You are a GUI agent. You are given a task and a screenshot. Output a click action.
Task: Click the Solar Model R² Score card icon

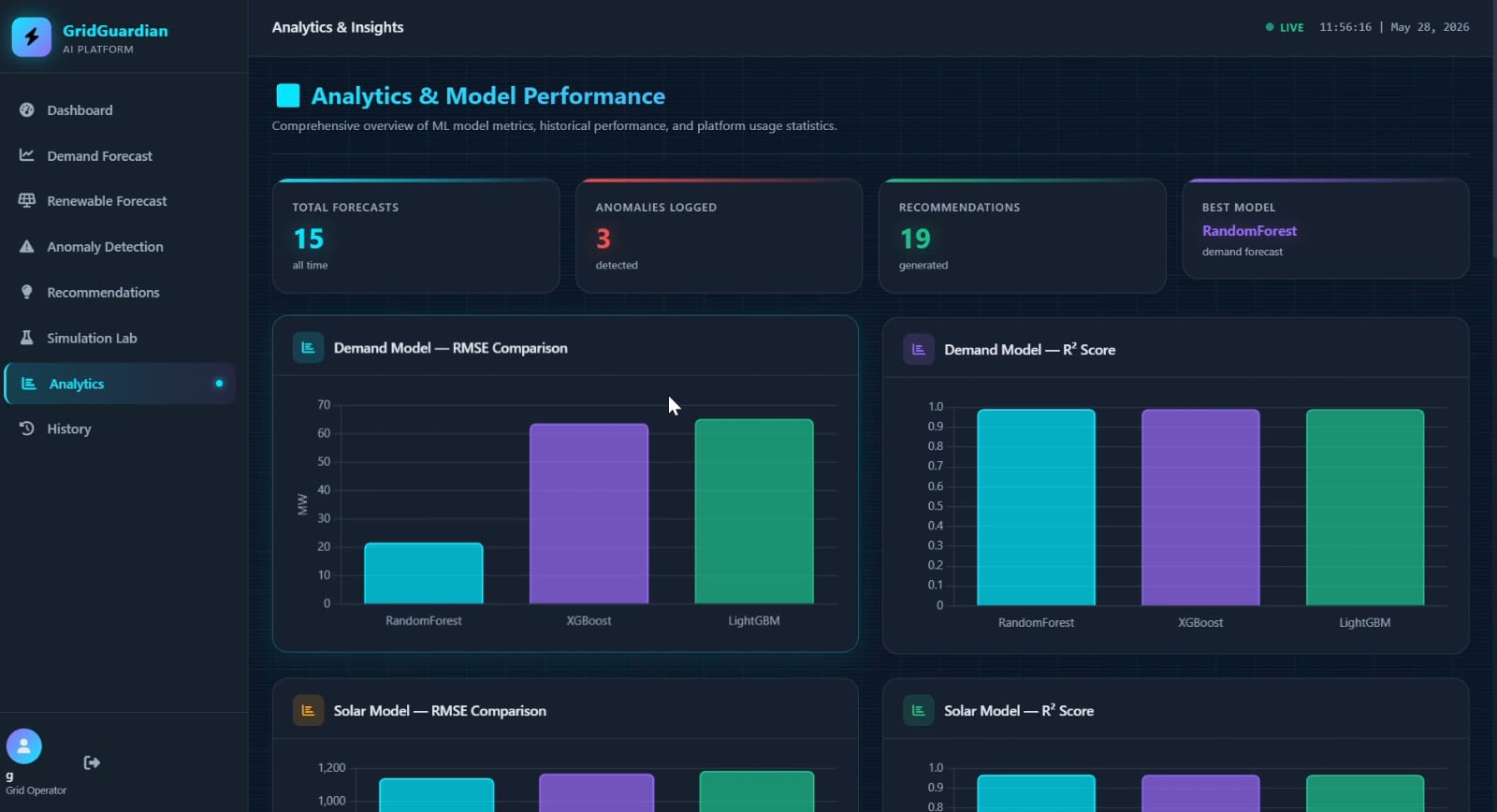click(919, 711)
